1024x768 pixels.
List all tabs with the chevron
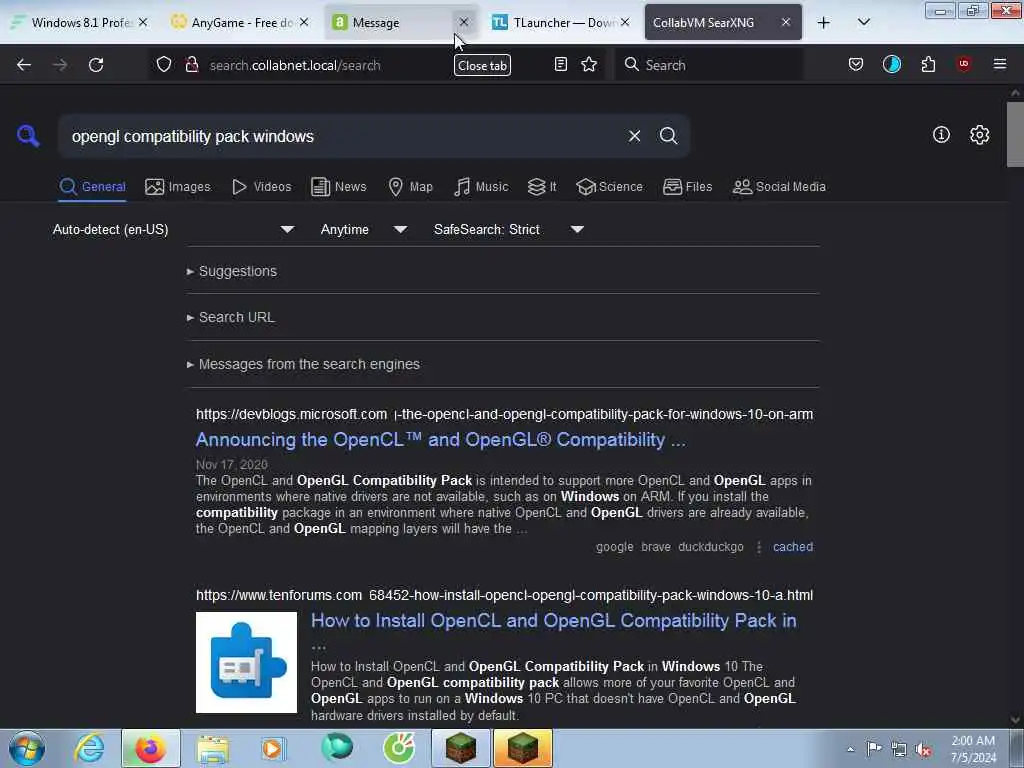[x=863, y=22]
